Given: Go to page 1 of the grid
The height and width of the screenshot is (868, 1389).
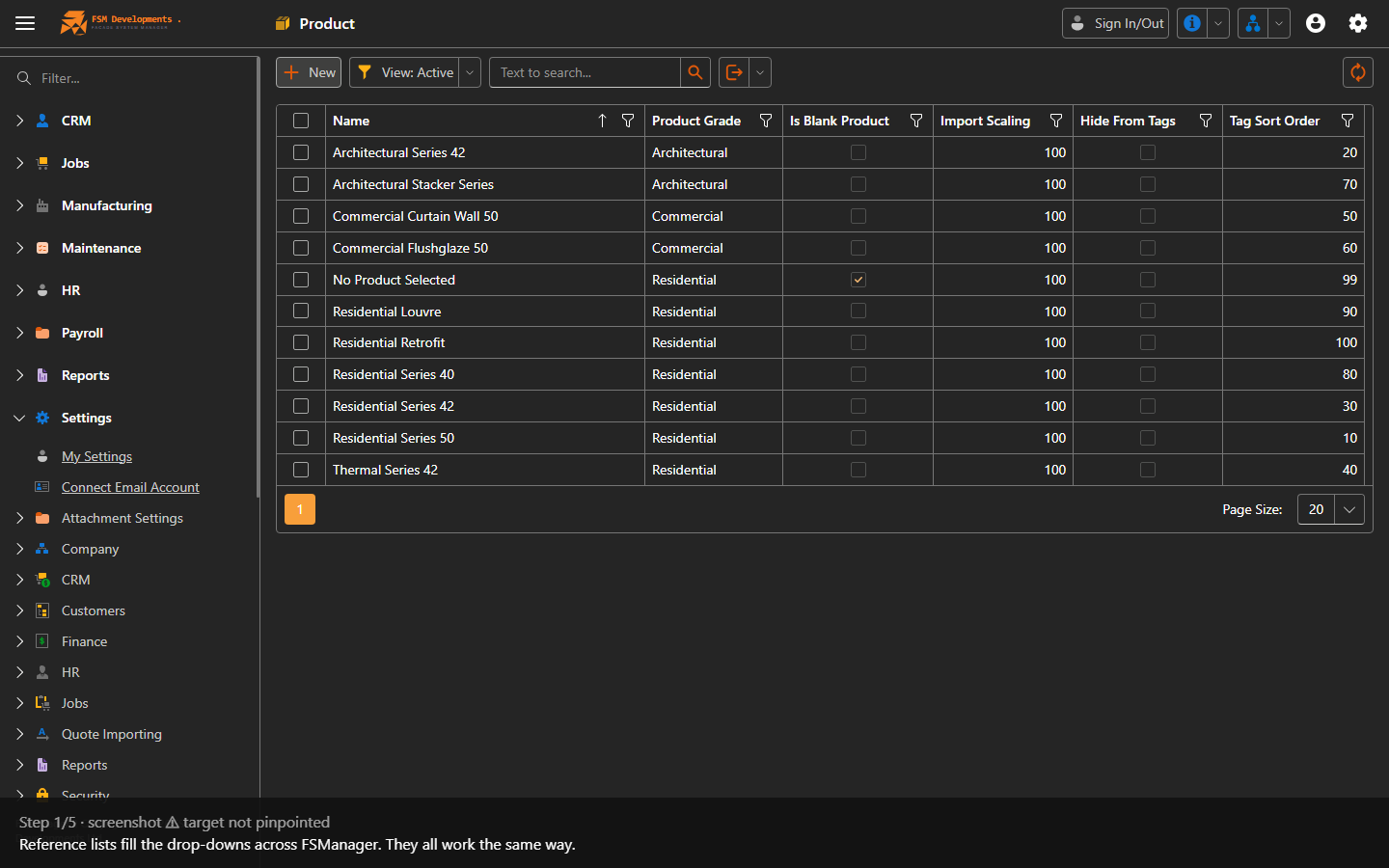Looking at the screenshot, I should point(300,509).
